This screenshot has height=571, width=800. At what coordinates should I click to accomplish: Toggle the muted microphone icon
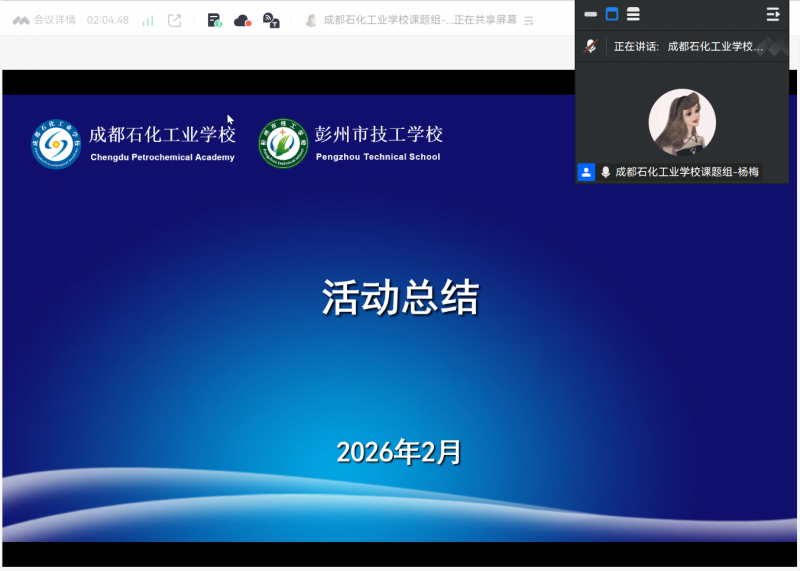pyautogui.click(x=592, y=46)
